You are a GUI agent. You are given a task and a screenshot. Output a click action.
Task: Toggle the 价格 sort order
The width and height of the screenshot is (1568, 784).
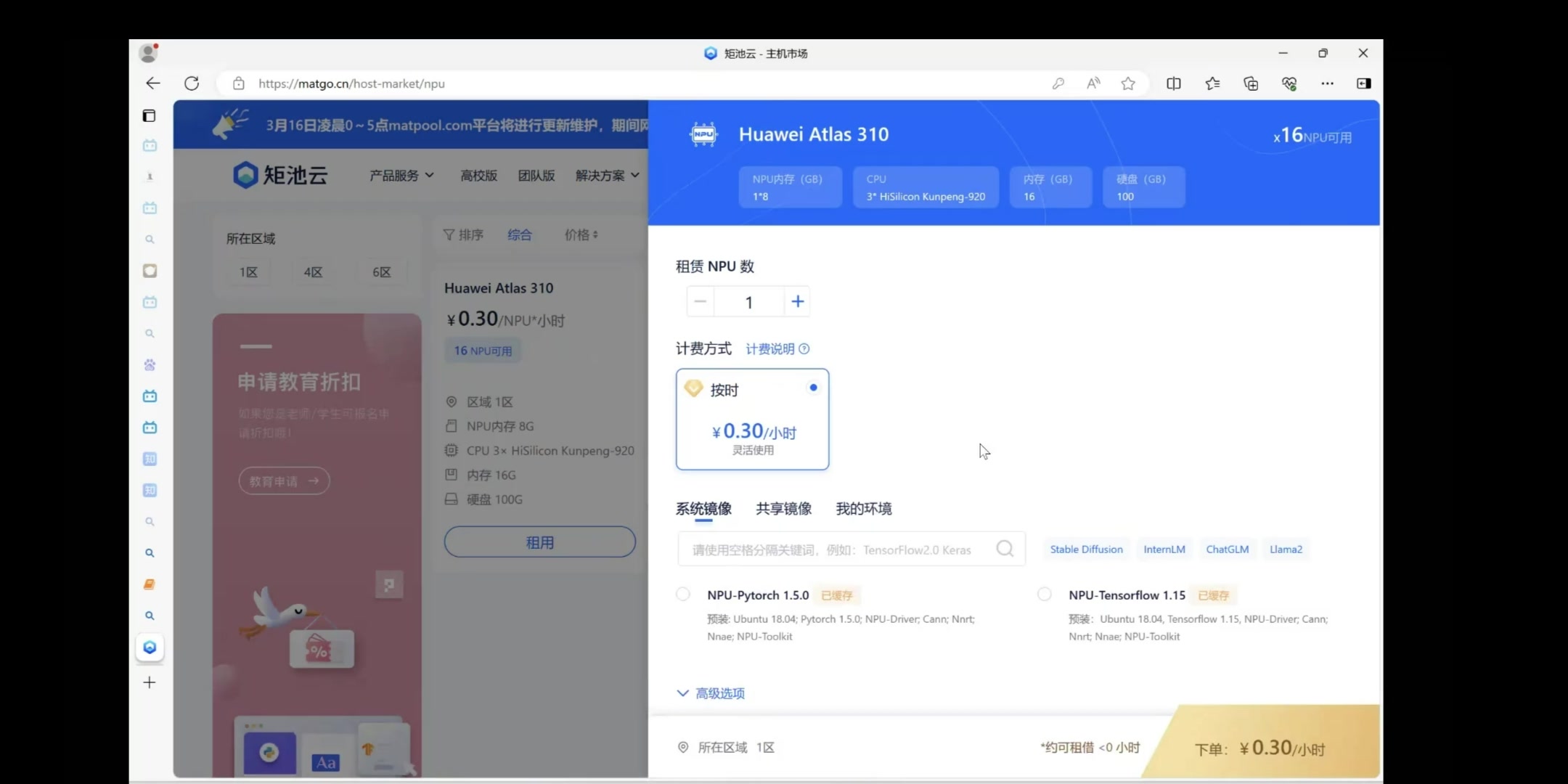581,234
